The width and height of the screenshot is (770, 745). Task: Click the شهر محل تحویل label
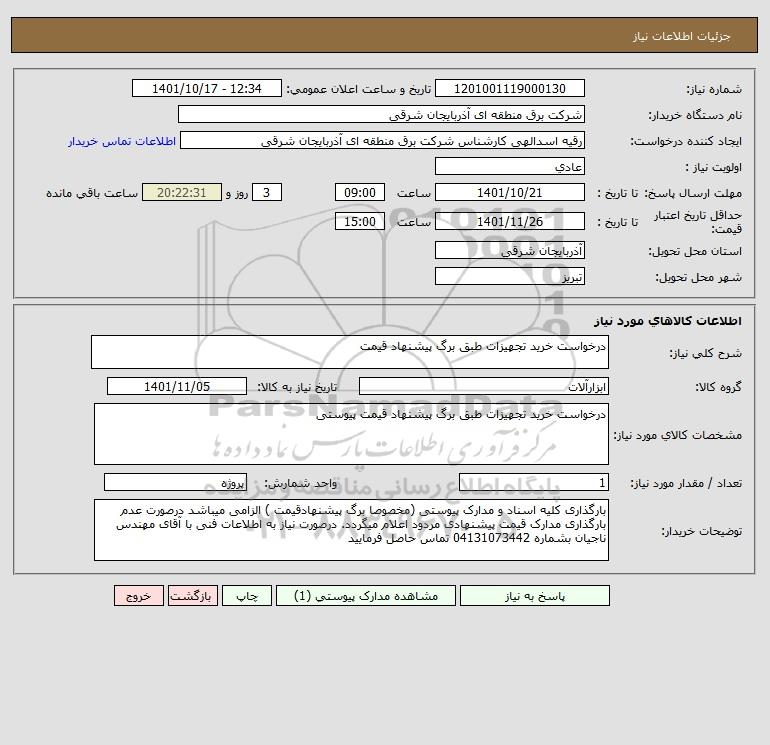point(698,277)
